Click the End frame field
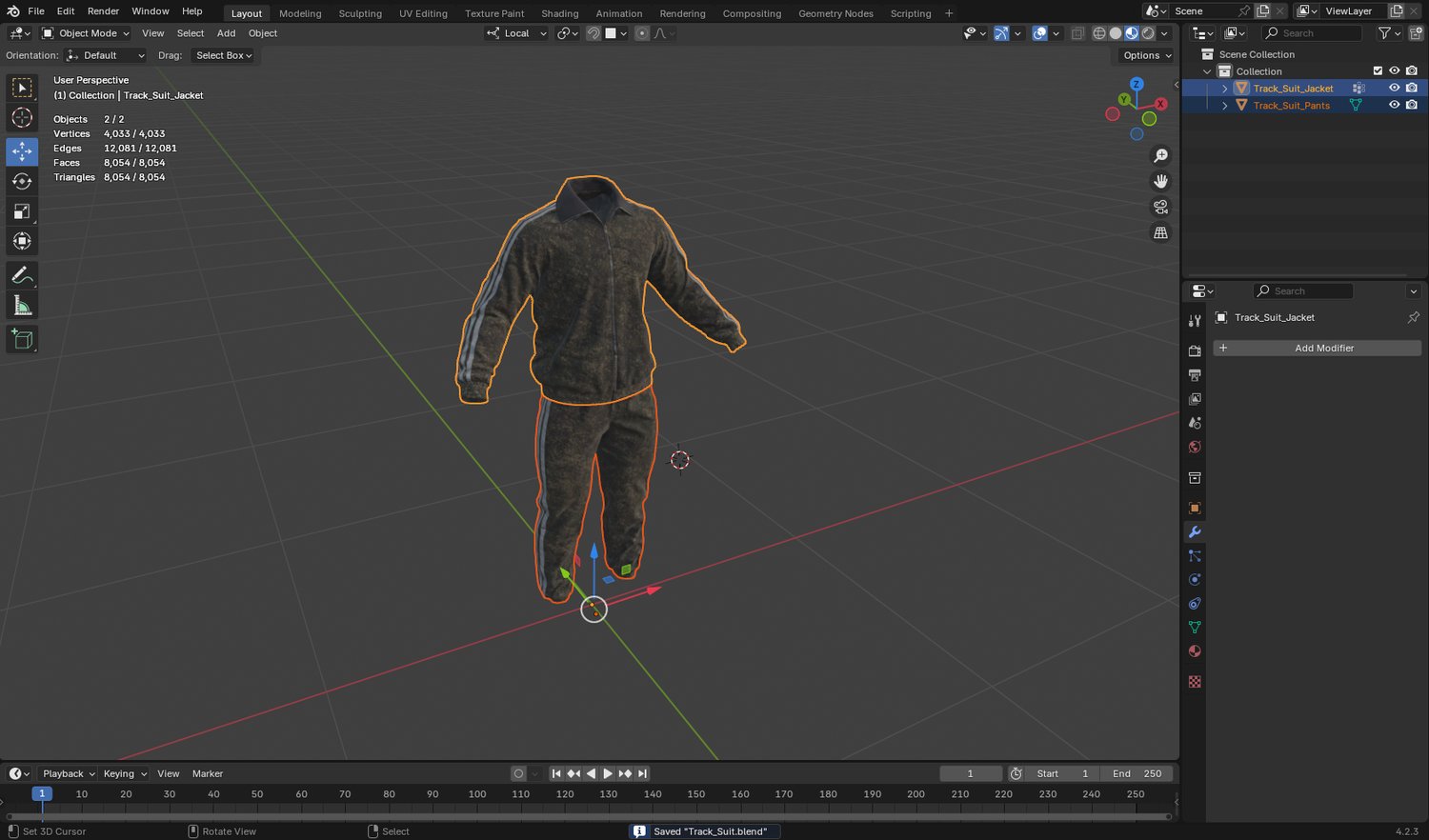 click(x=1137, y=773)
